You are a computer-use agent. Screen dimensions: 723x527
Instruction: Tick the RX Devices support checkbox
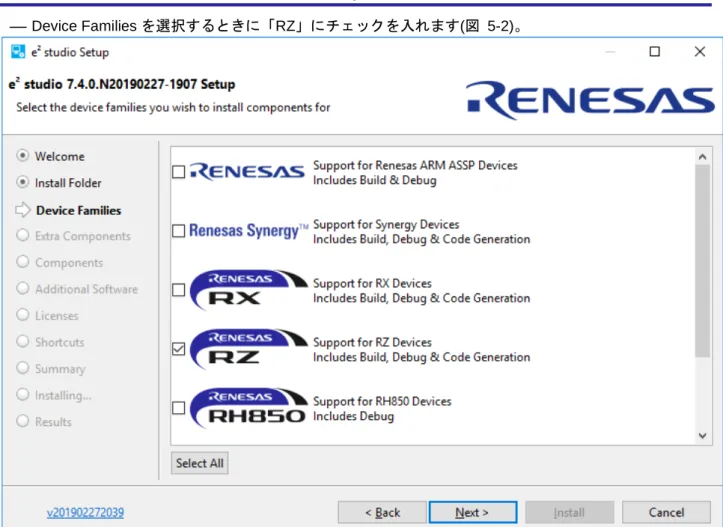click(178, 290)
